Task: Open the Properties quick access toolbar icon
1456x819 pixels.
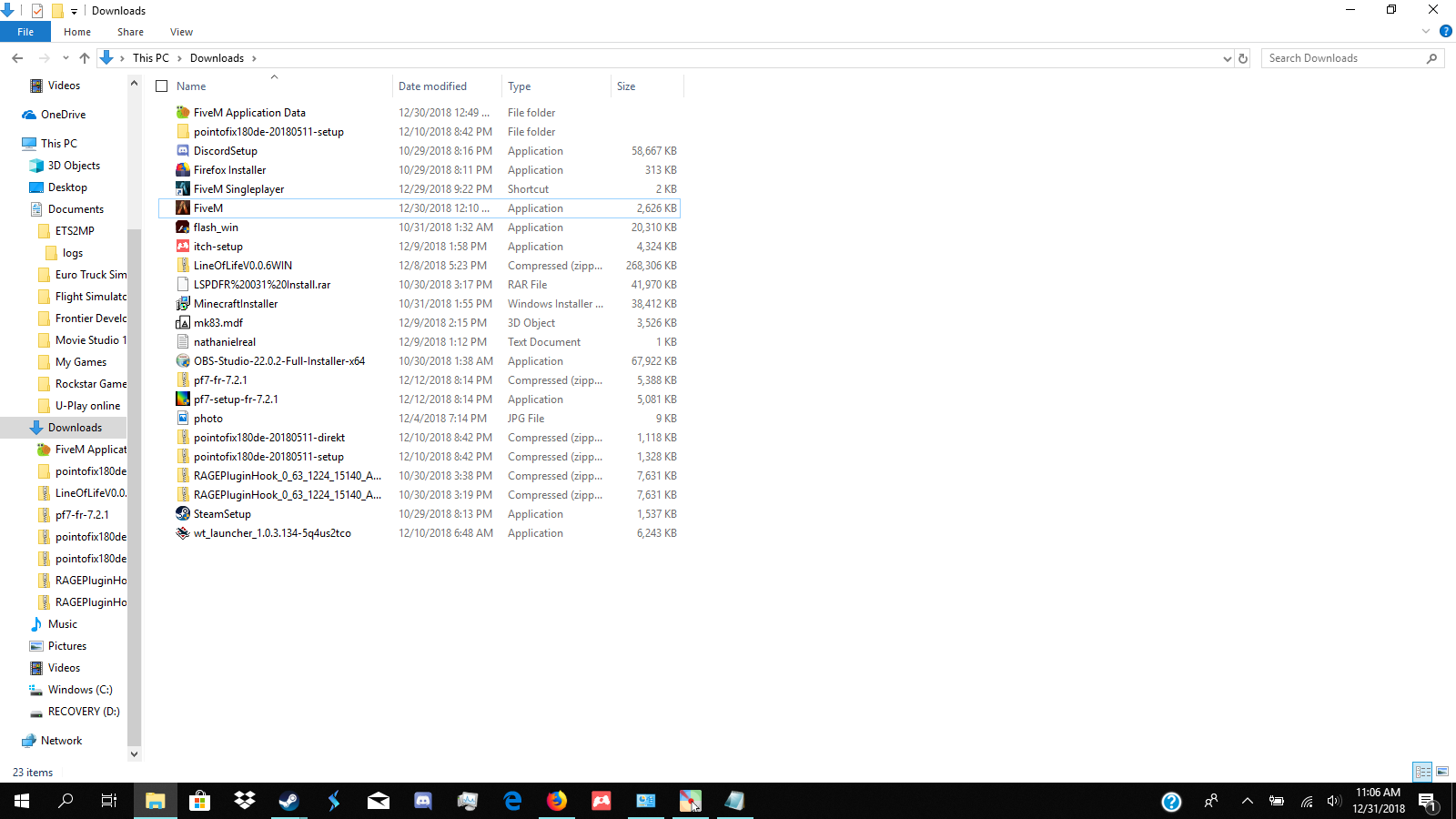Action: tap(37, 11)
